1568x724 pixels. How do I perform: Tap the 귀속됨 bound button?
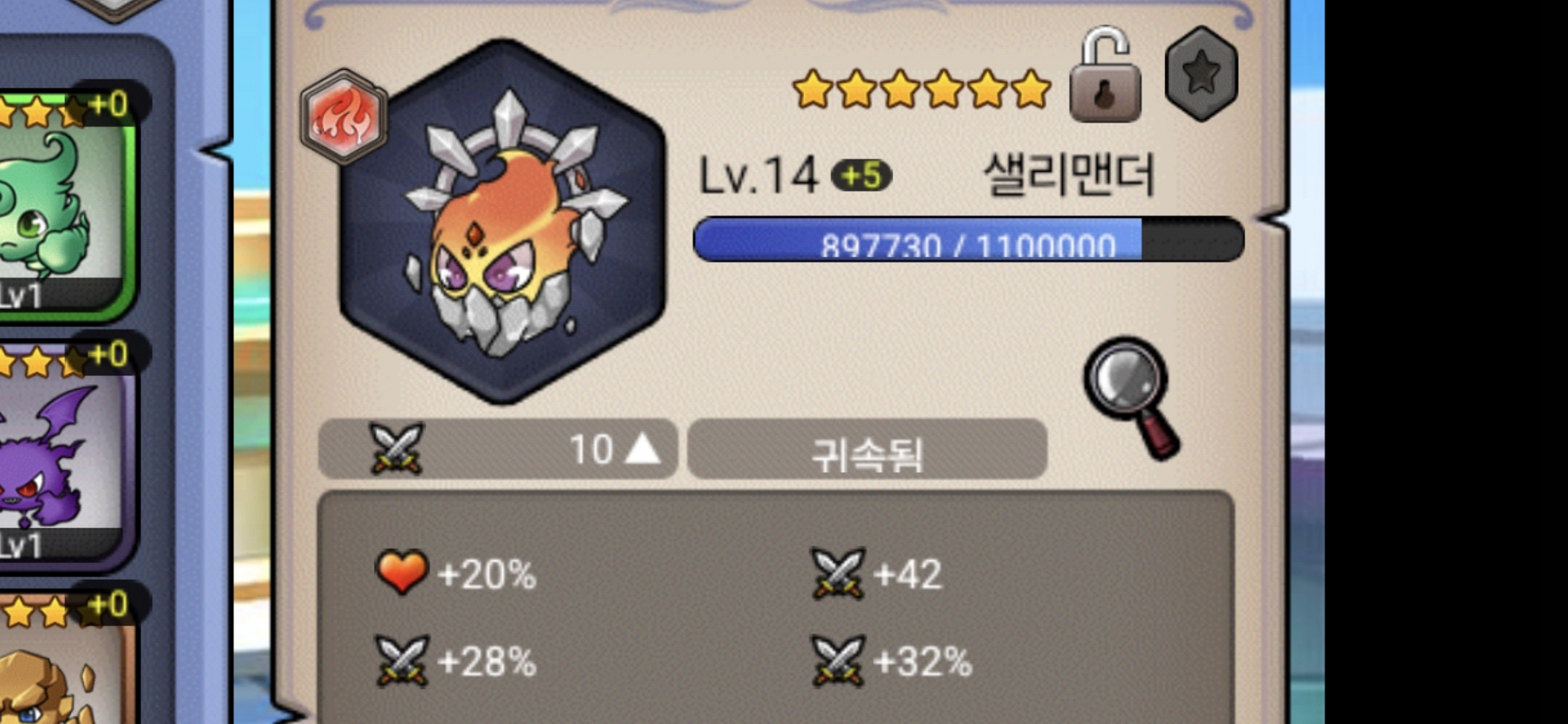[867, 449]
